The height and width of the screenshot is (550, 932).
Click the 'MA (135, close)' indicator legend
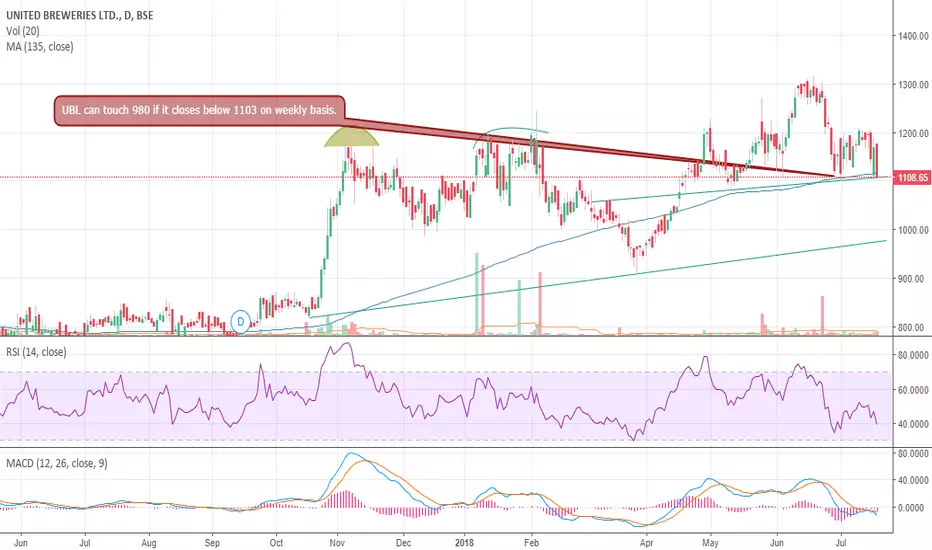40,46
